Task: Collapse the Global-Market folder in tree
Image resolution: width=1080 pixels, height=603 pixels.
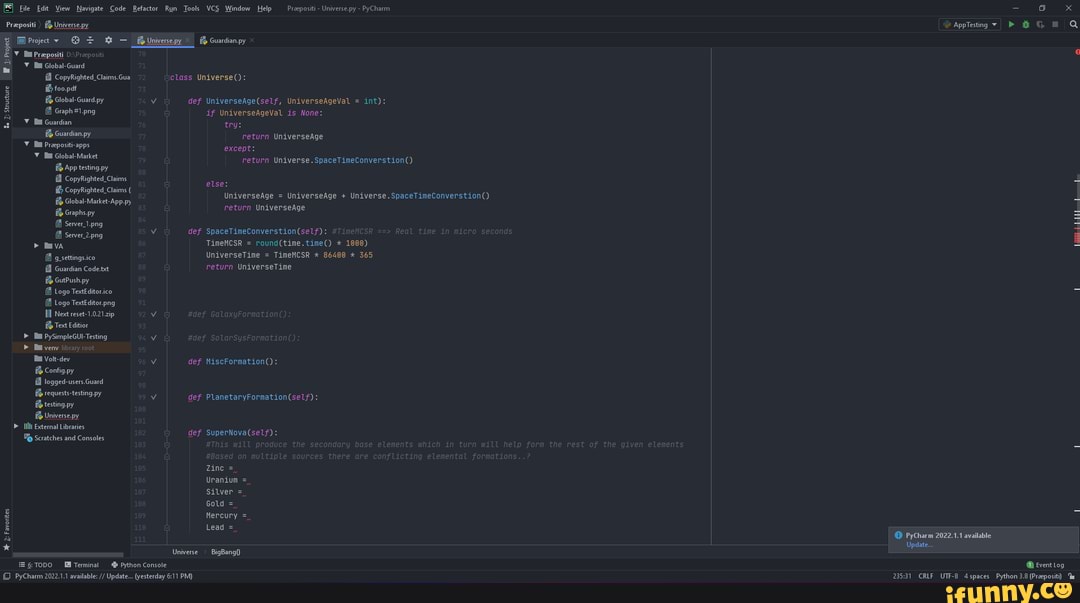Action: click(37, 156)
